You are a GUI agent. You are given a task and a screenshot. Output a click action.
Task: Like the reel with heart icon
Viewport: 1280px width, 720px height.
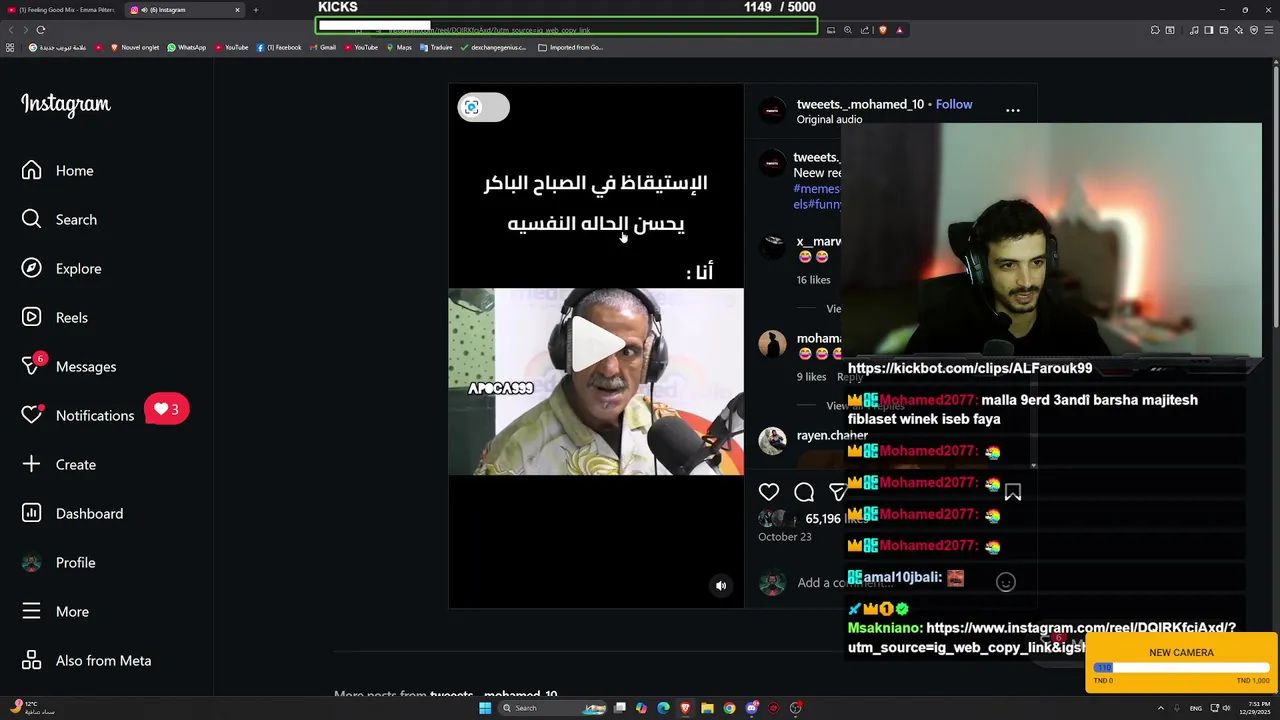click(769, 492)
